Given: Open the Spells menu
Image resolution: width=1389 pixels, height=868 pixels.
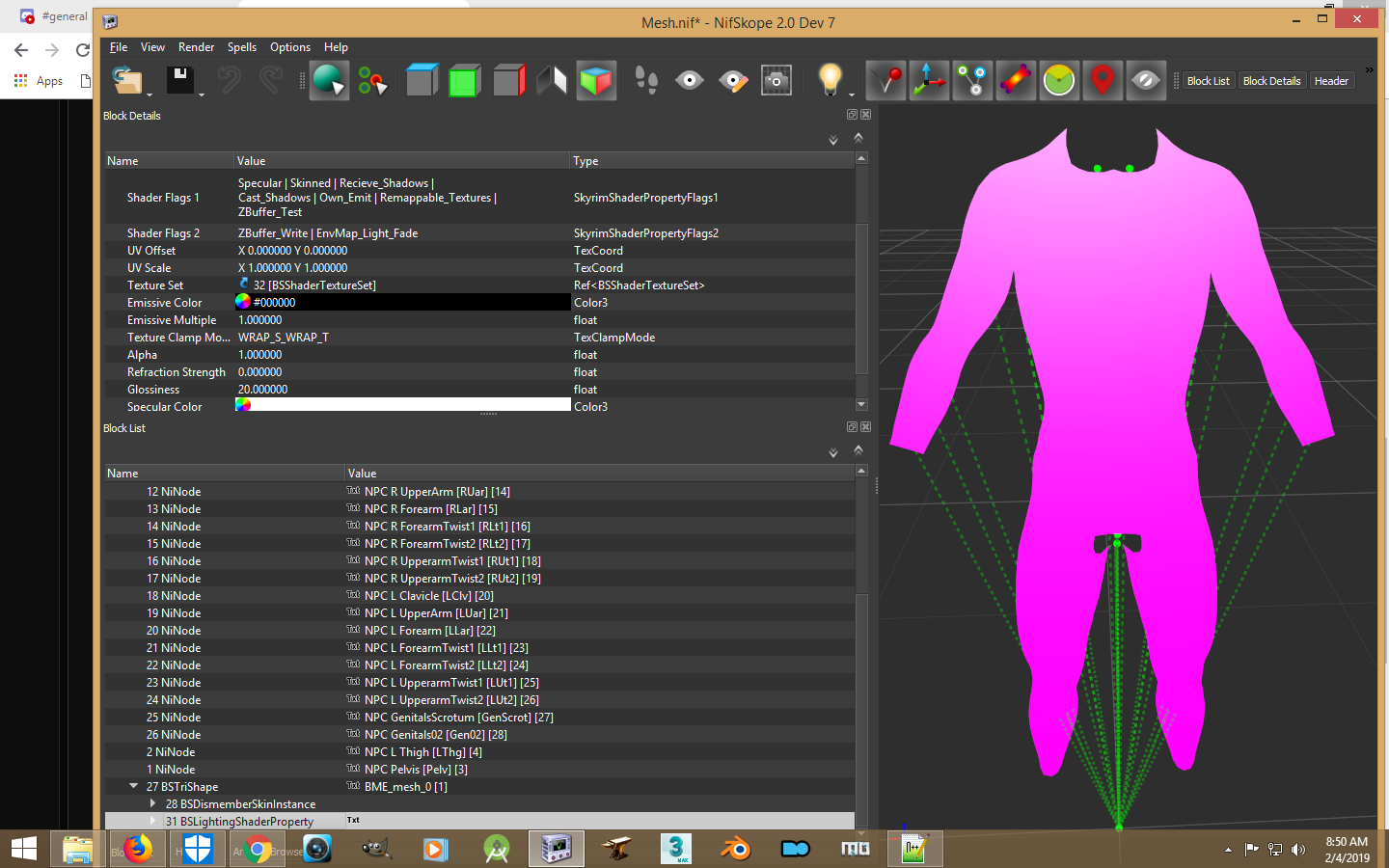Looking at the screenshot, I should 242,46.
